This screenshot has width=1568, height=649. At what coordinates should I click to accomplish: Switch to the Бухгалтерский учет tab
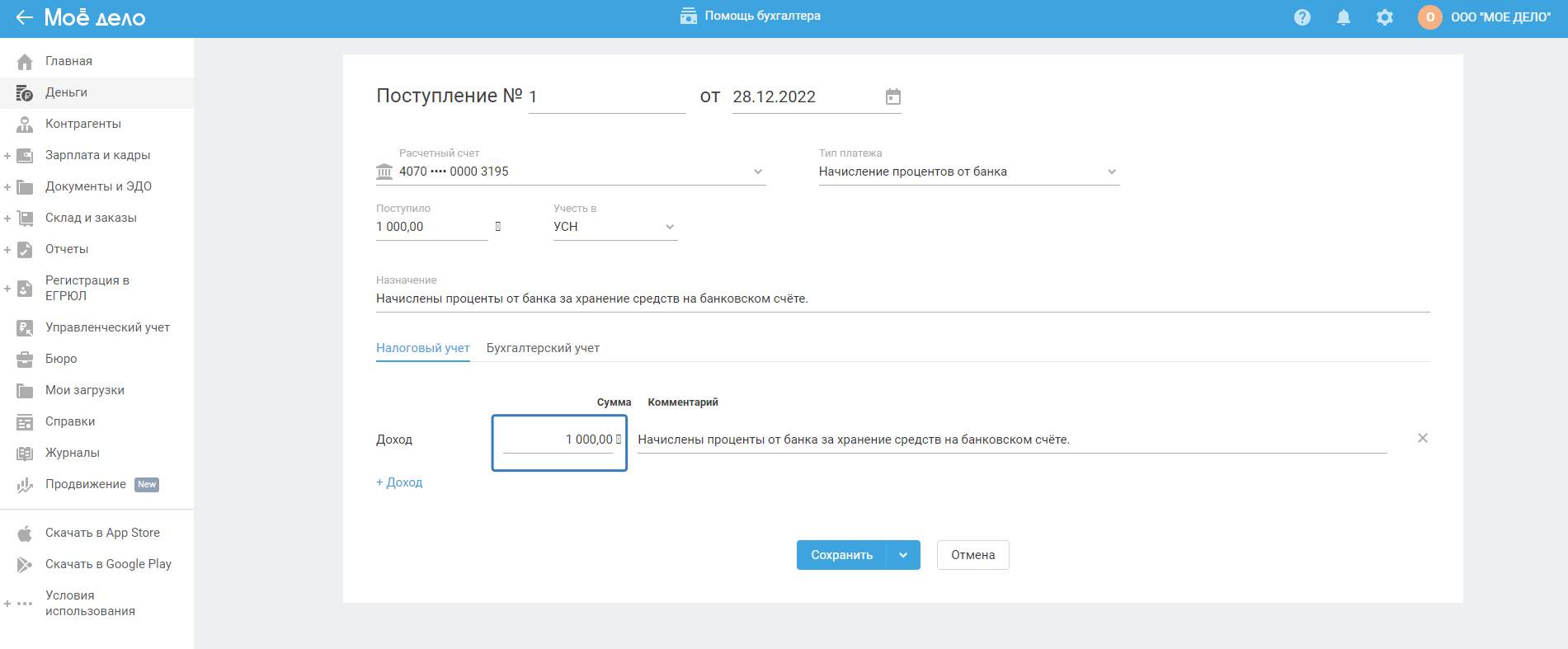coord(543,348)
